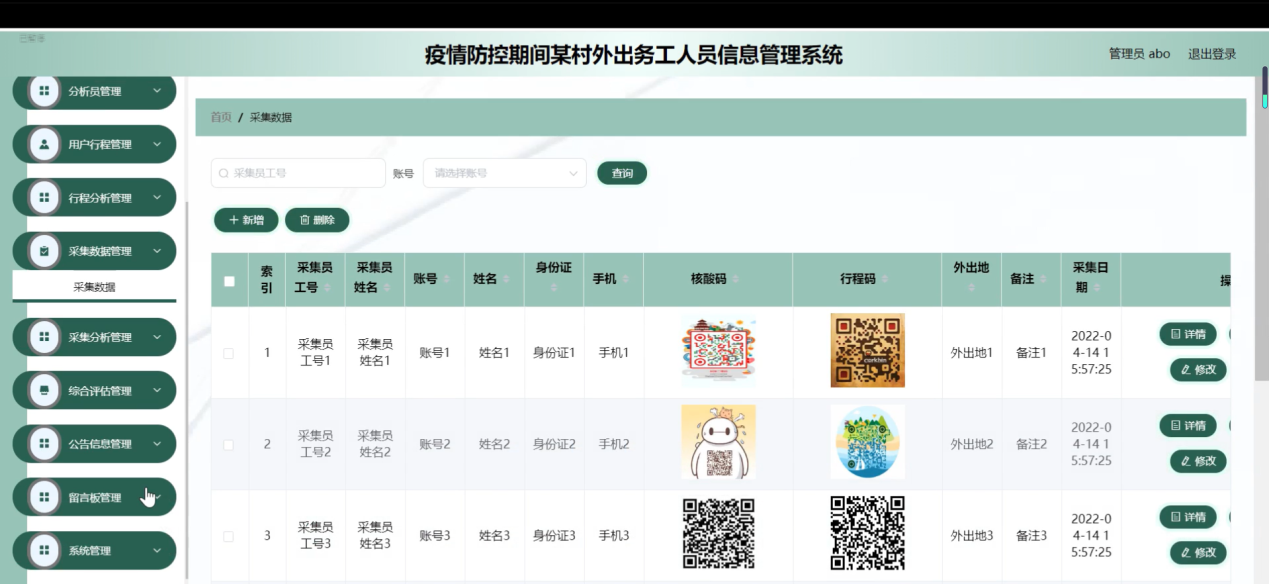
Task: Click the 采集数据管理 clipboard icon
Action: [44, 251]
